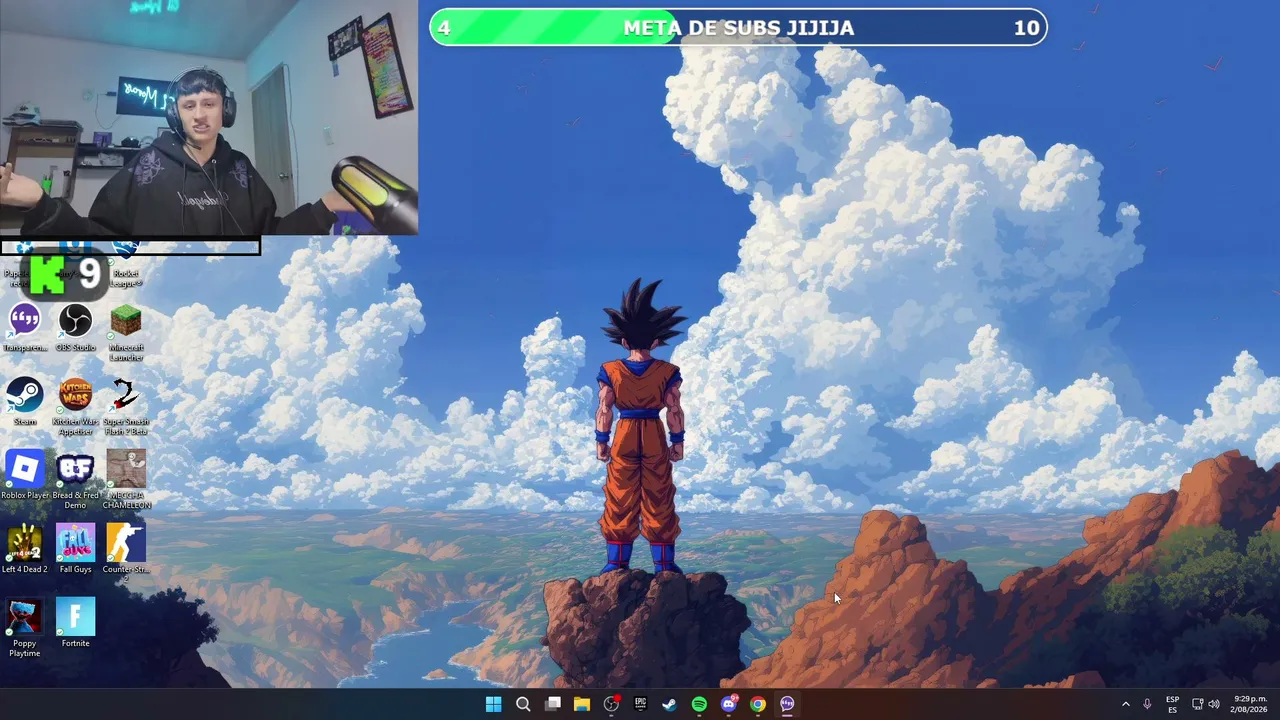Select the Left 4 Dead 2 icon
This screenshot has height=720, width=1280.
tap(25, 550)
